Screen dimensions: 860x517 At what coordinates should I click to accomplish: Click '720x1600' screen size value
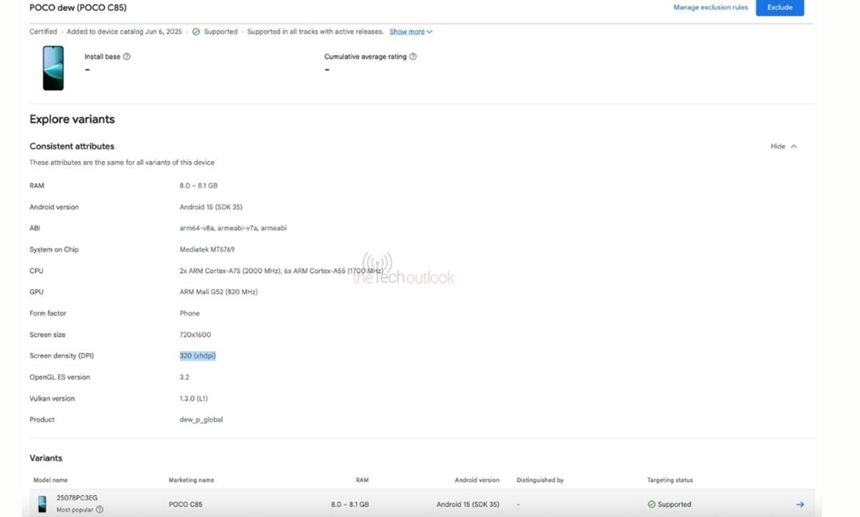[195, 335]
